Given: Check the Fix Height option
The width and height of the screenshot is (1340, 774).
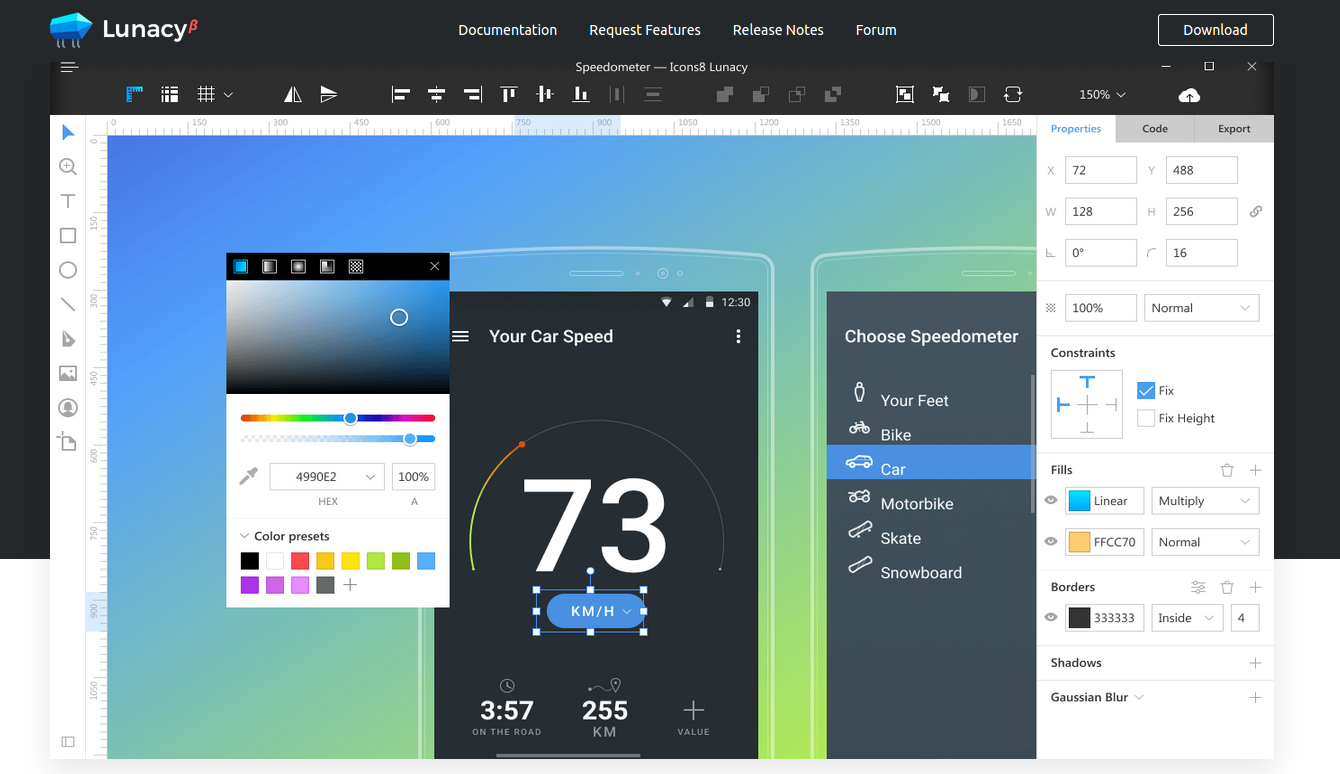Looking at the screenshot, I should (1145, 418).
